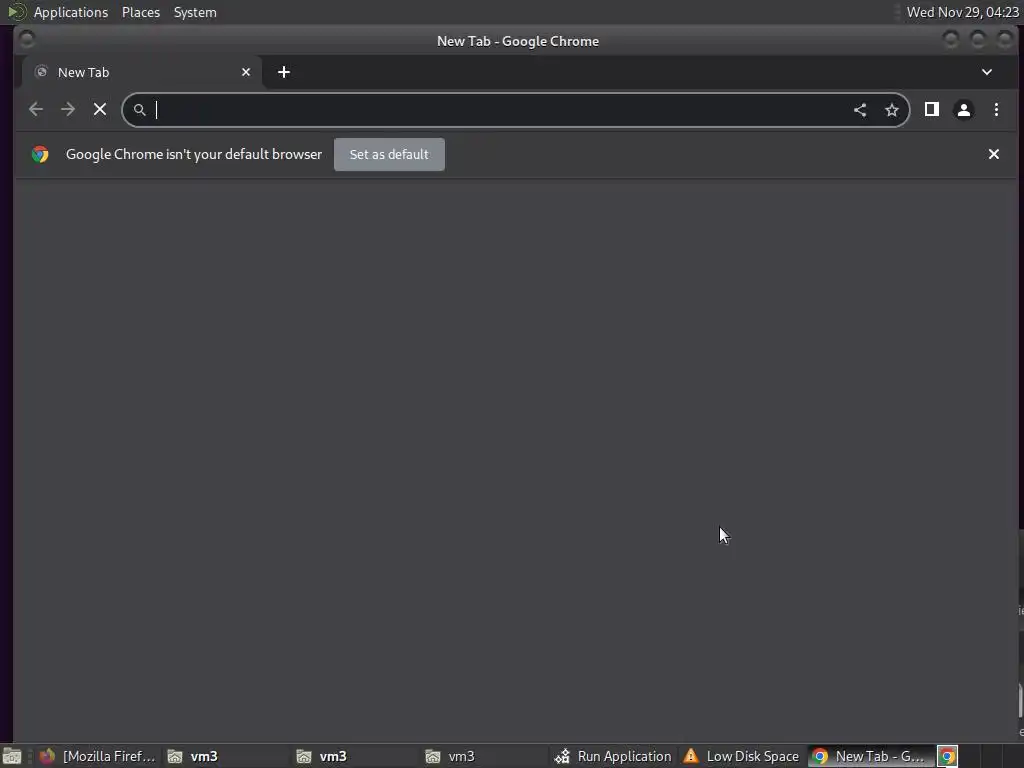Expand the tab search dropdown arrow
Screen dimensions: 1024x768
987,72
